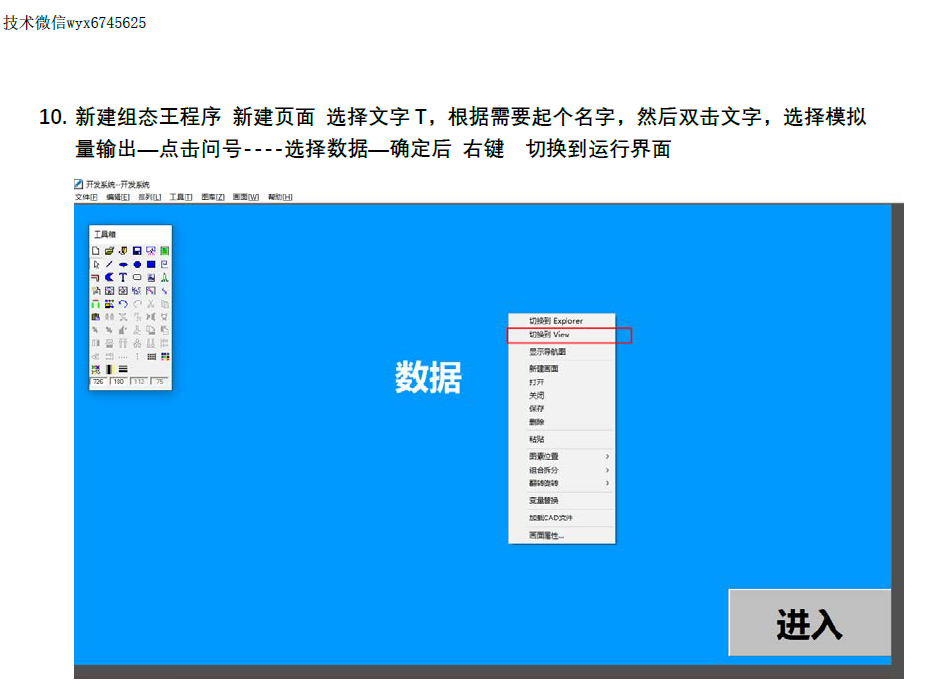Image resolution: width=934 pixels, height=684 pixels.
Task: Select the filled rectangle tool
Action: coord(151,264)
